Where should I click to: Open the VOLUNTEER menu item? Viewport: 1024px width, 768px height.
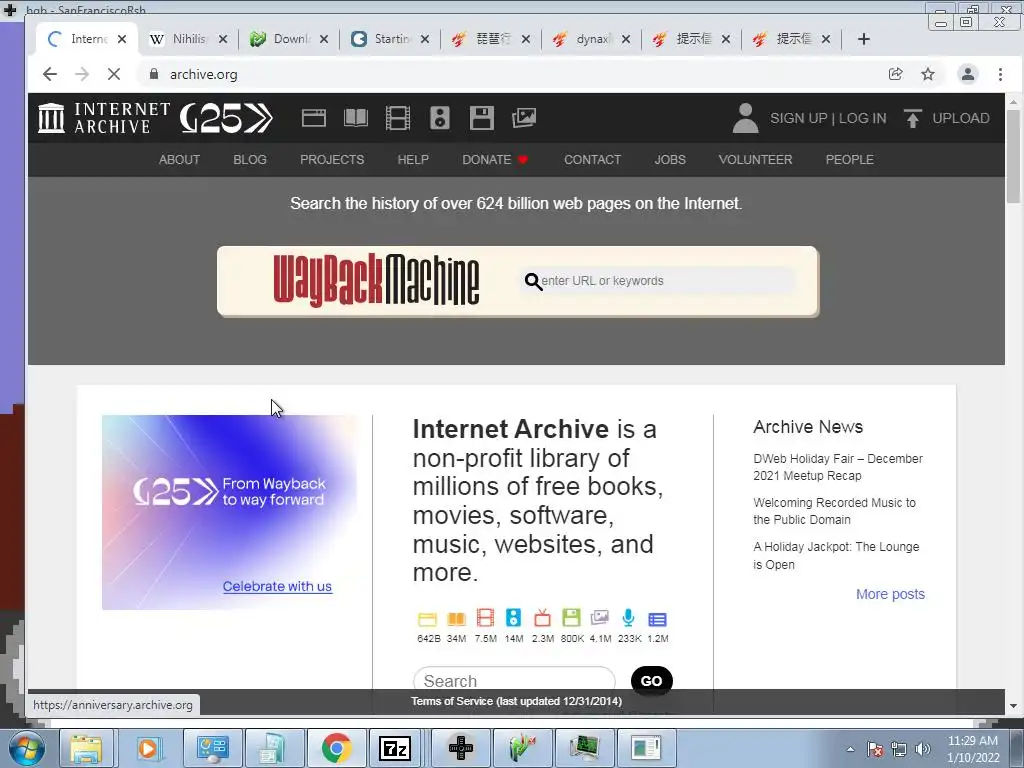click(x=756, y=160)
